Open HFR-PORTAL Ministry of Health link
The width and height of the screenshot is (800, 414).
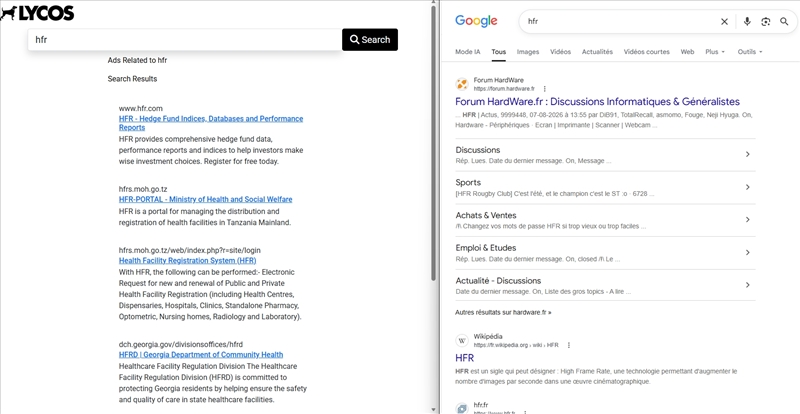[206, 199]
